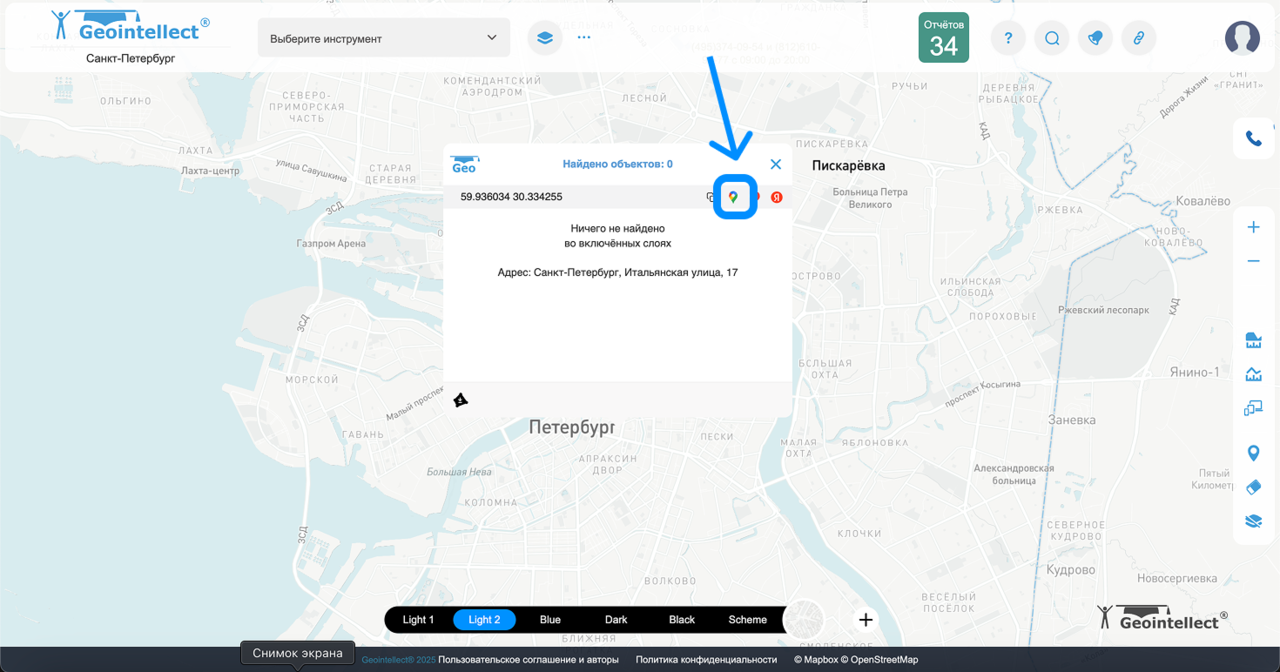Open the 'Выберите инструмент' dropdown
This screenshot has width=1280, height=672.
point(383,38)
